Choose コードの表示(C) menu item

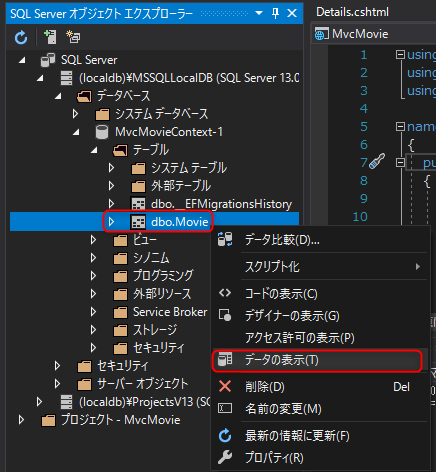coord(320,294)
